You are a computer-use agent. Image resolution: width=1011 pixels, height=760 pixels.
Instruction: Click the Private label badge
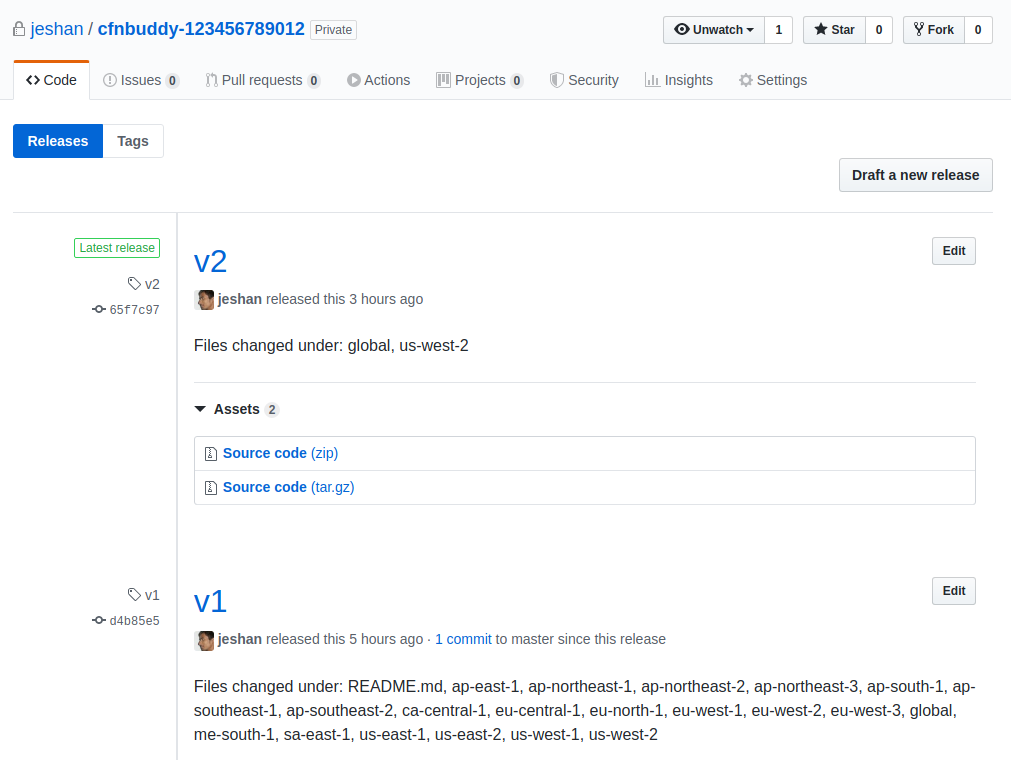point(333,30)
